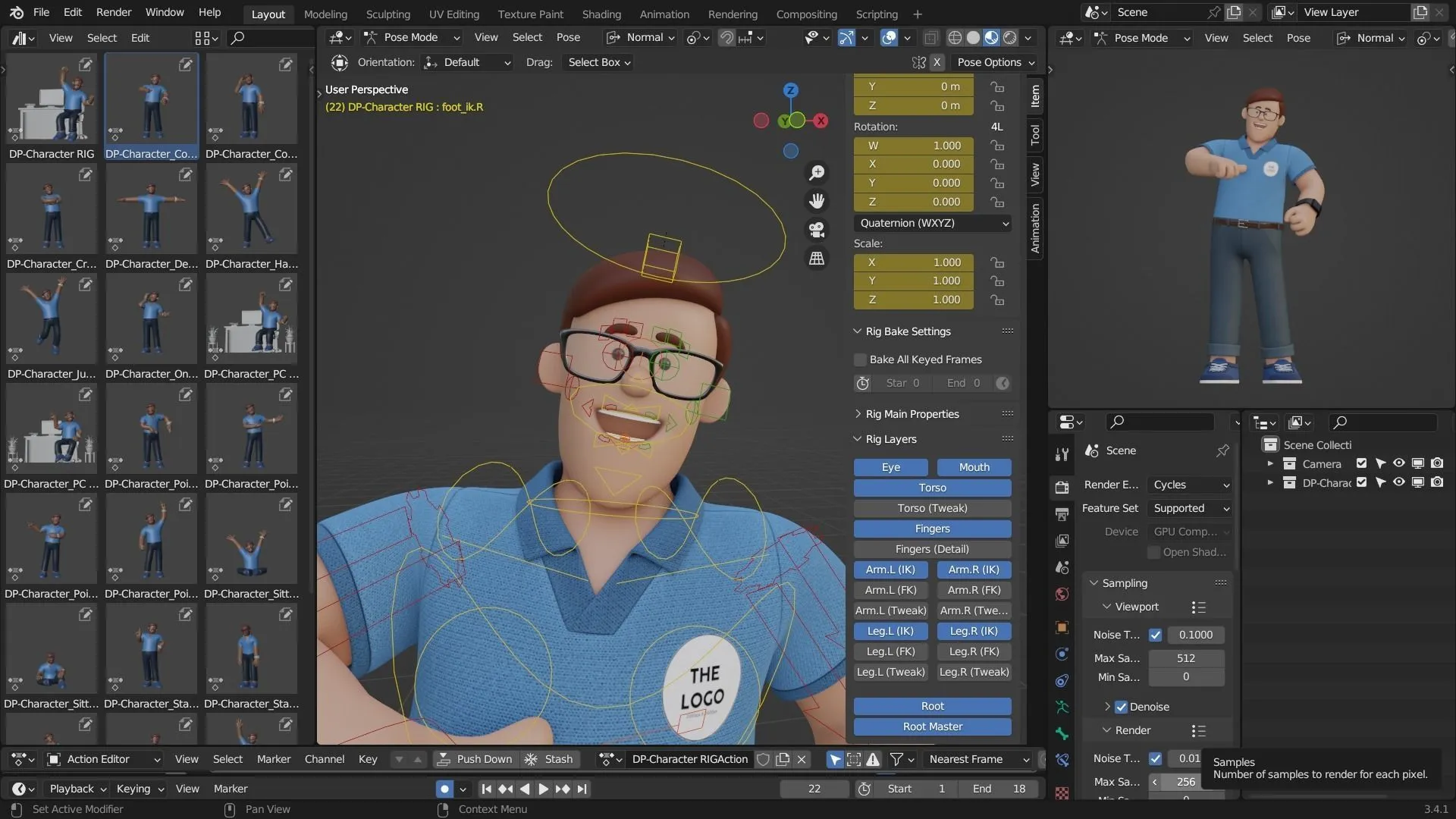The image size is (1456, 819).
Task: Open the Rendering menu
Action: point(733,13)
